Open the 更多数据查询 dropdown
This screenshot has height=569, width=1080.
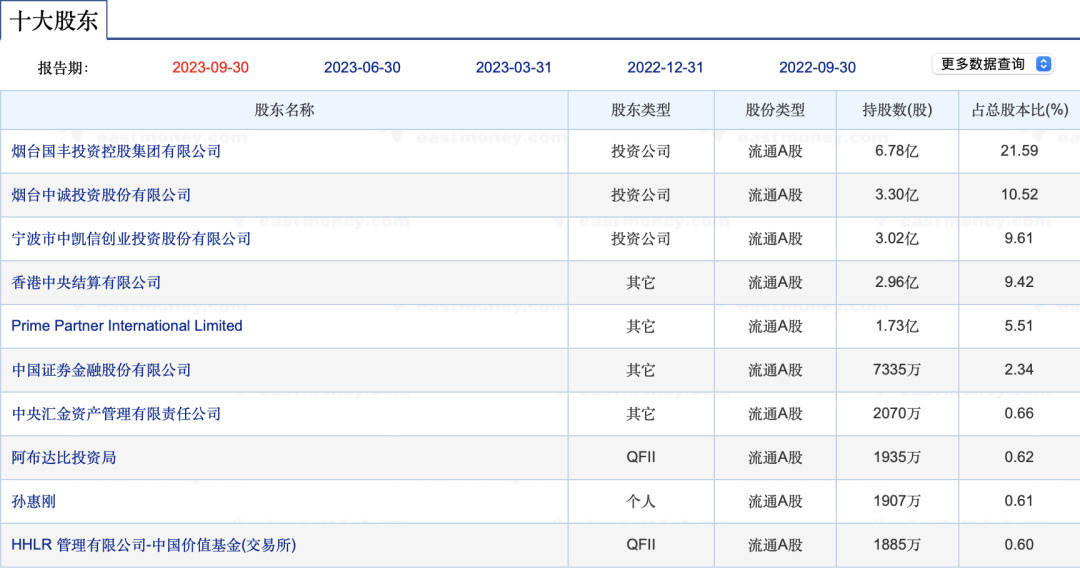pos(993,64)
